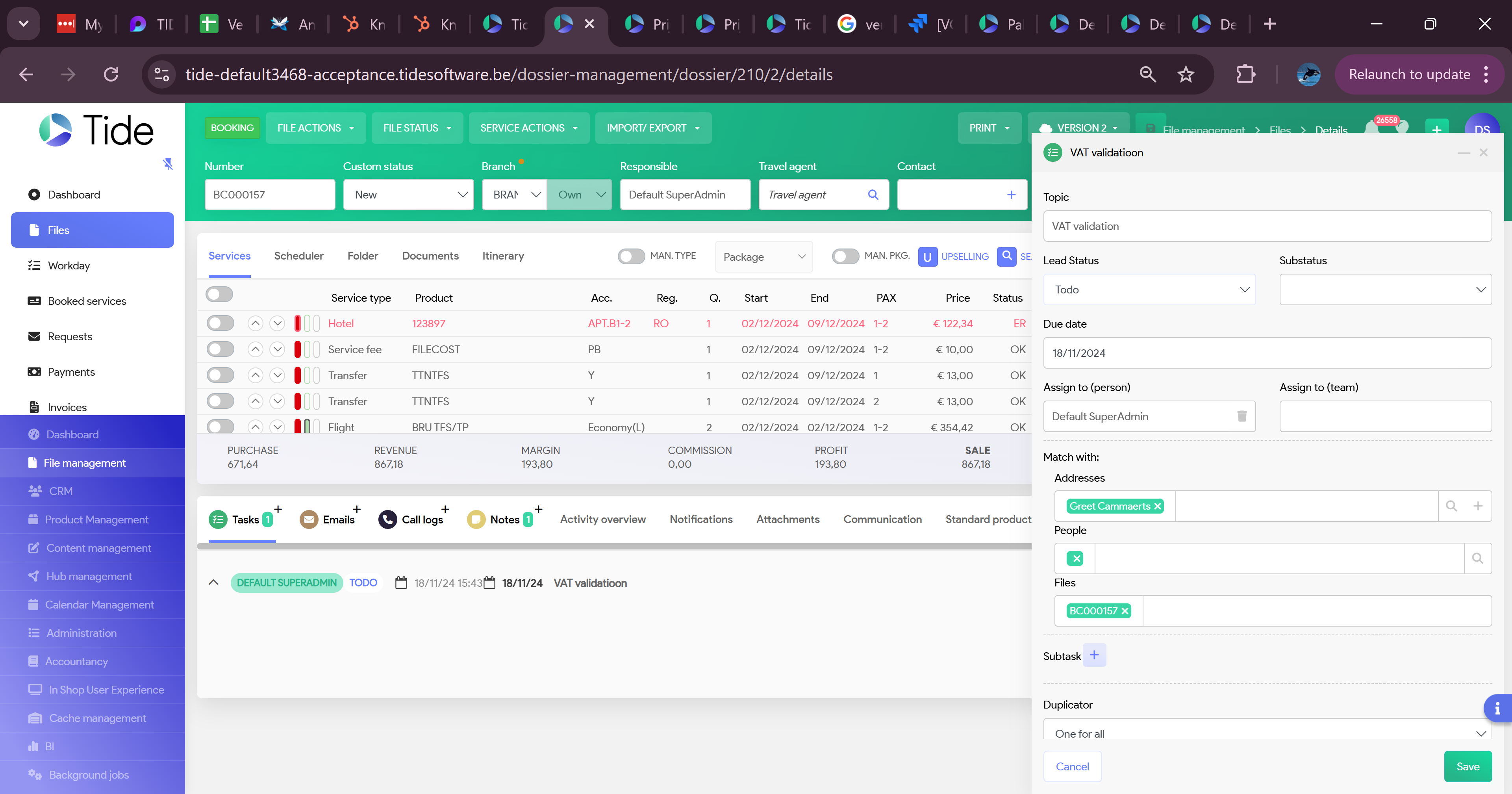
Task: Open the Custom status New dropdown
Action: pos(408,195)
